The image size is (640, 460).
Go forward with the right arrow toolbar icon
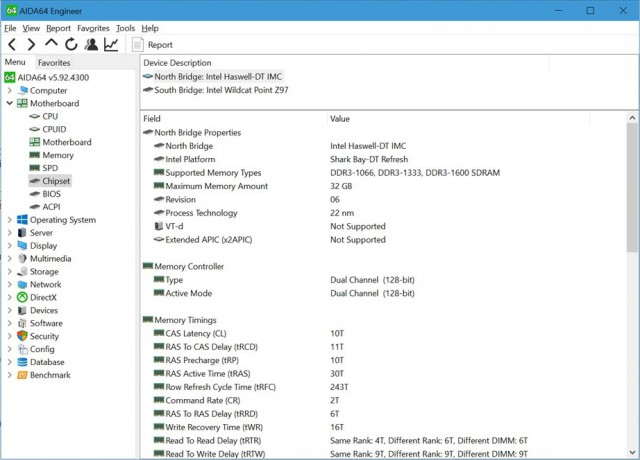31,44
